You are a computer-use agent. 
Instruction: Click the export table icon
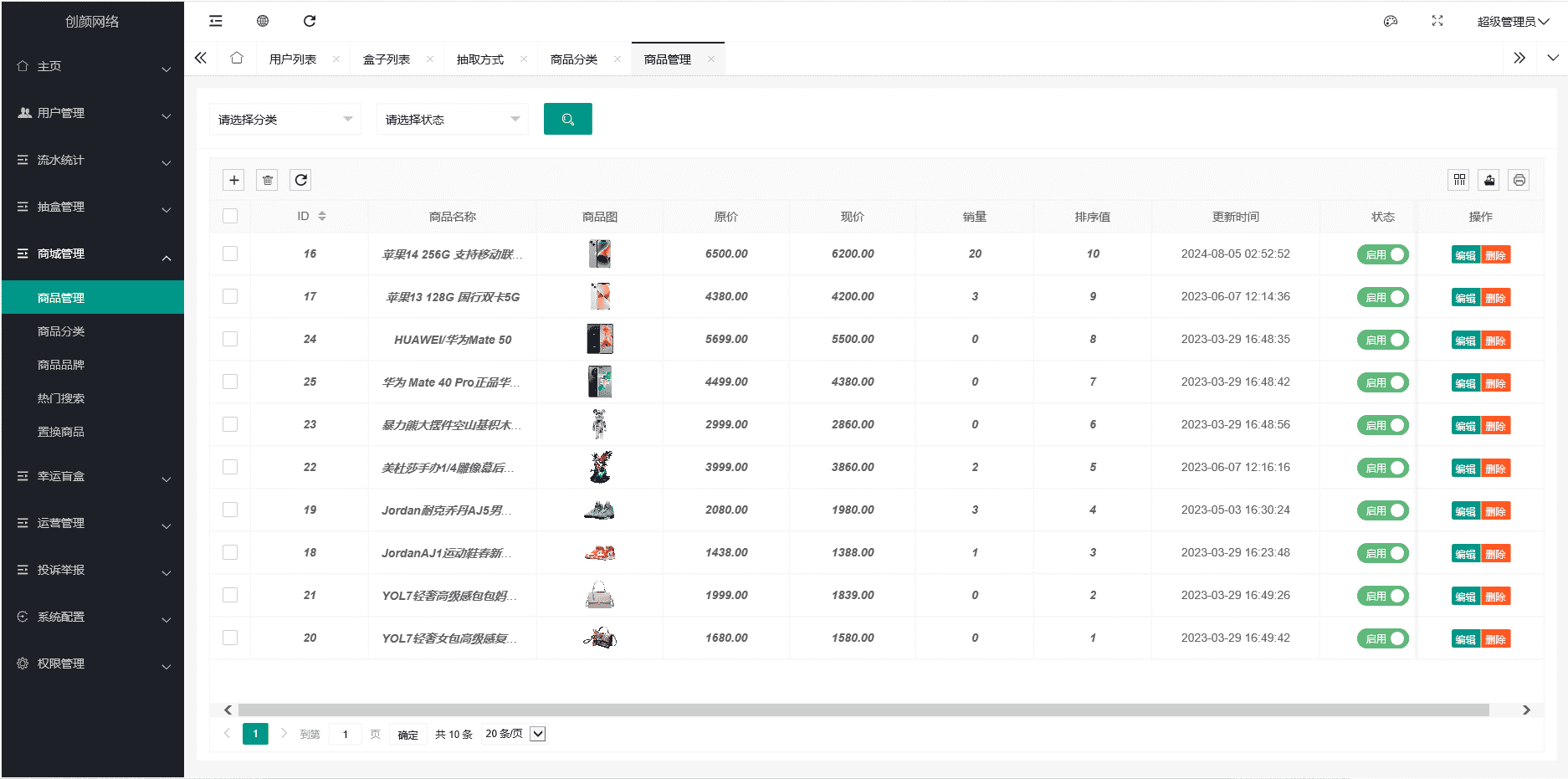(x=1489, y=180)
